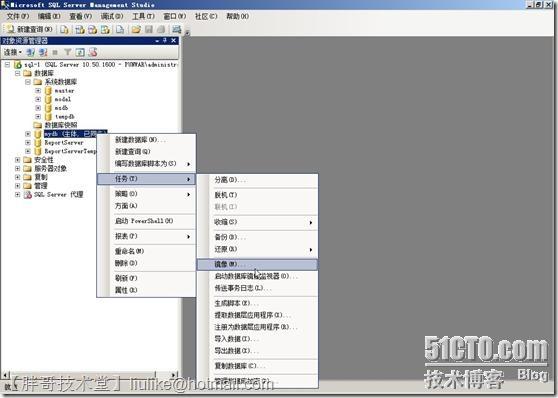Screen dimensions: 558x398
Task: Click the master database cylinder icon
Action: pyautogui.click(x=48, y=91)
